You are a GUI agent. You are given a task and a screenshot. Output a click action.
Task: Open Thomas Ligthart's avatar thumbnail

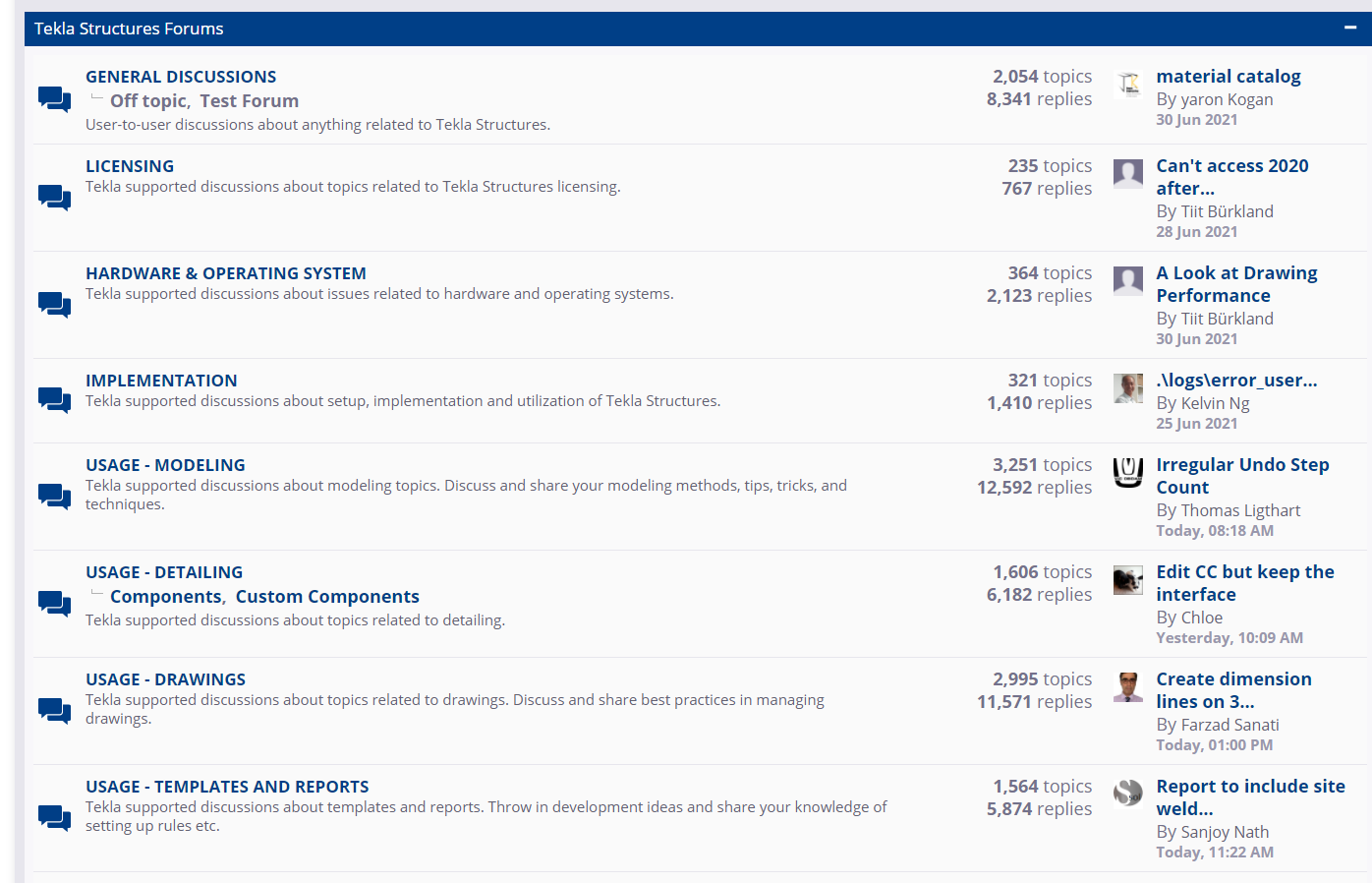pos(1128,473)
